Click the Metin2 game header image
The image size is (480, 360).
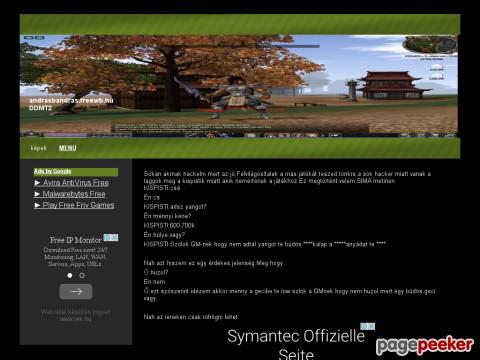239,86
